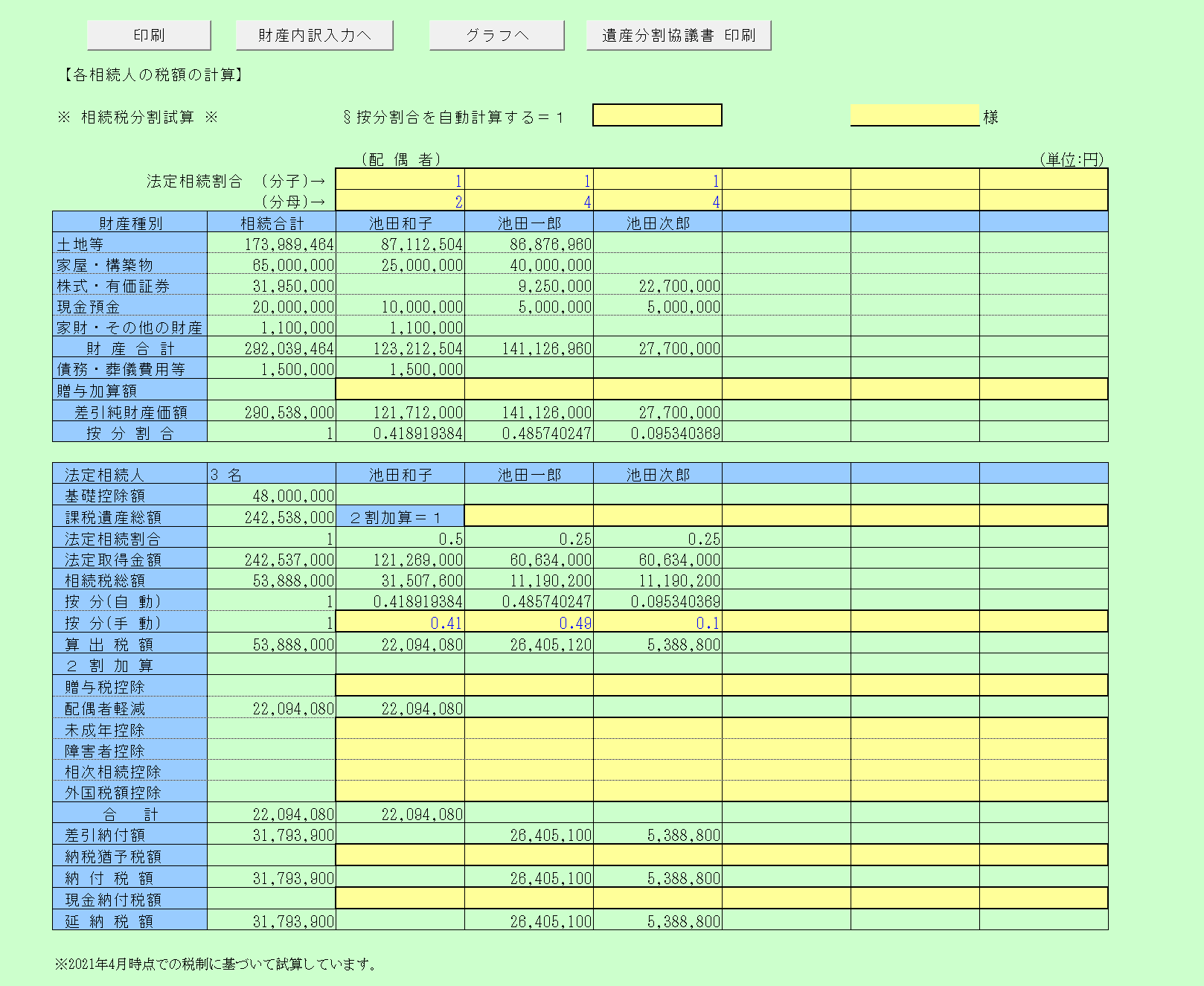Select the 按分割合 auto-calculation input field
This screenshot has height=986, width=1204.
tap(657, 115)
